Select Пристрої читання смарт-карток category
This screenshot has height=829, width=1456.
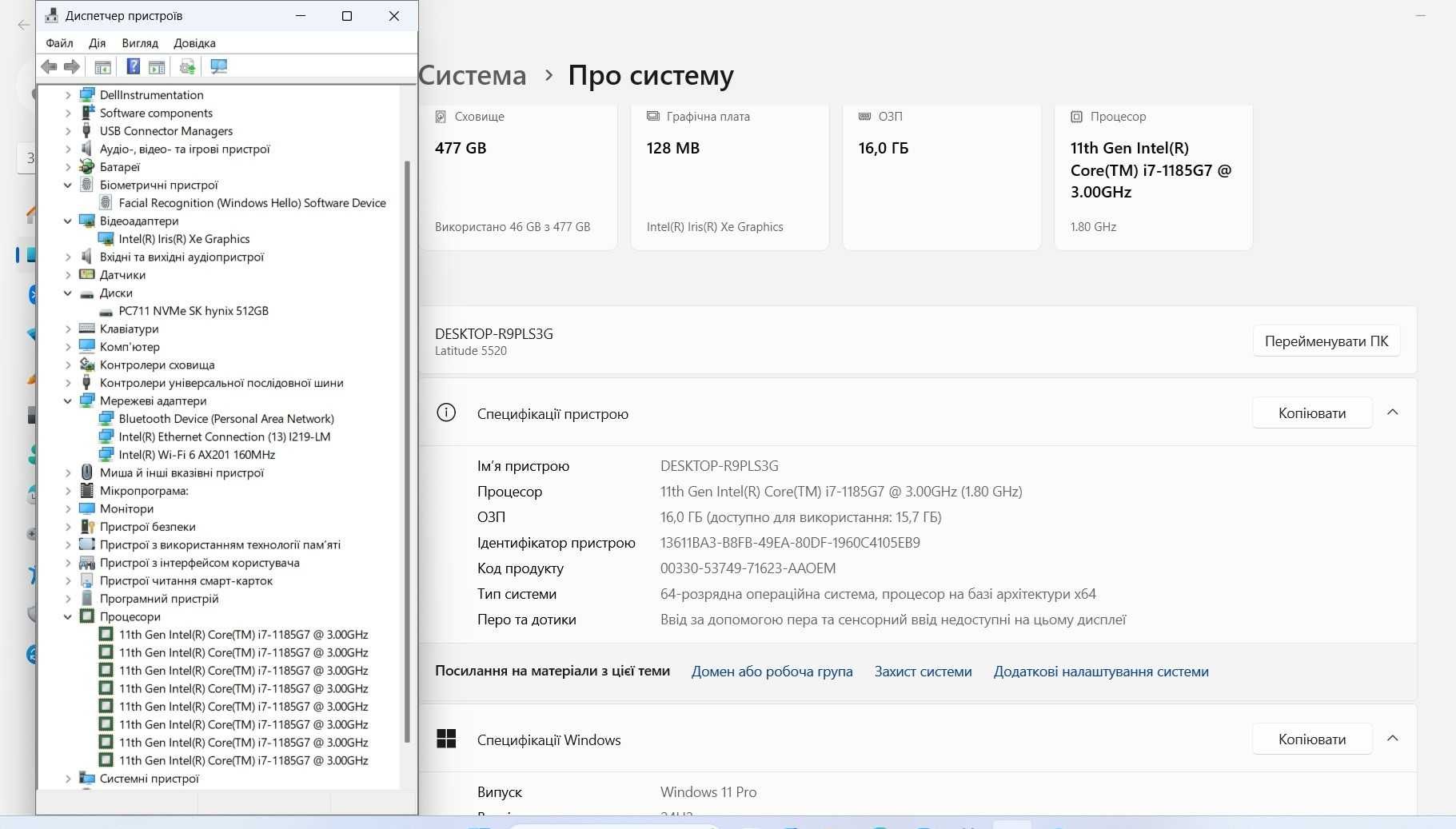(185, 581)
